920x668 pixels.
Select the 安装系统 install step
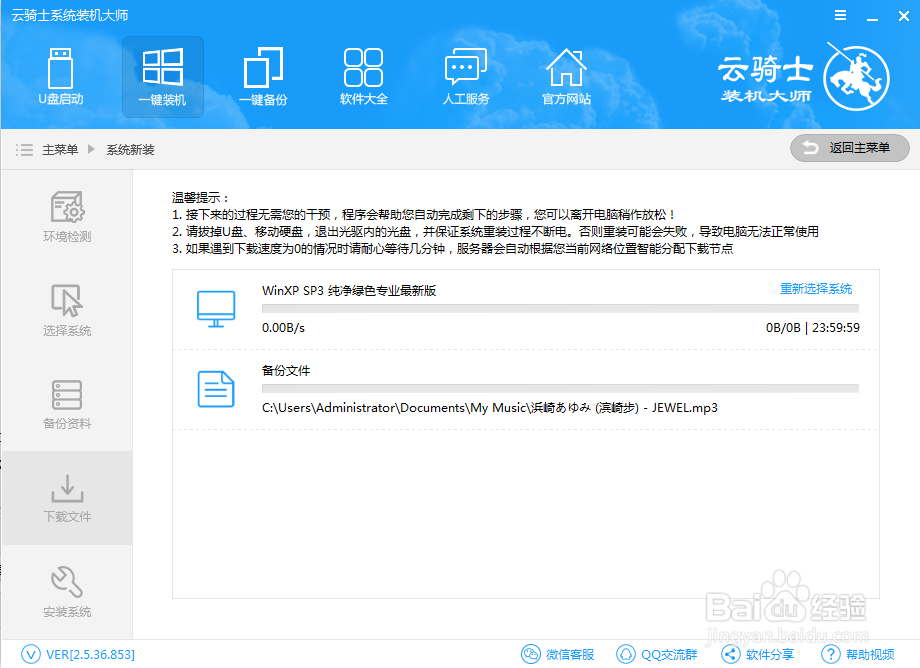[66, 592]
